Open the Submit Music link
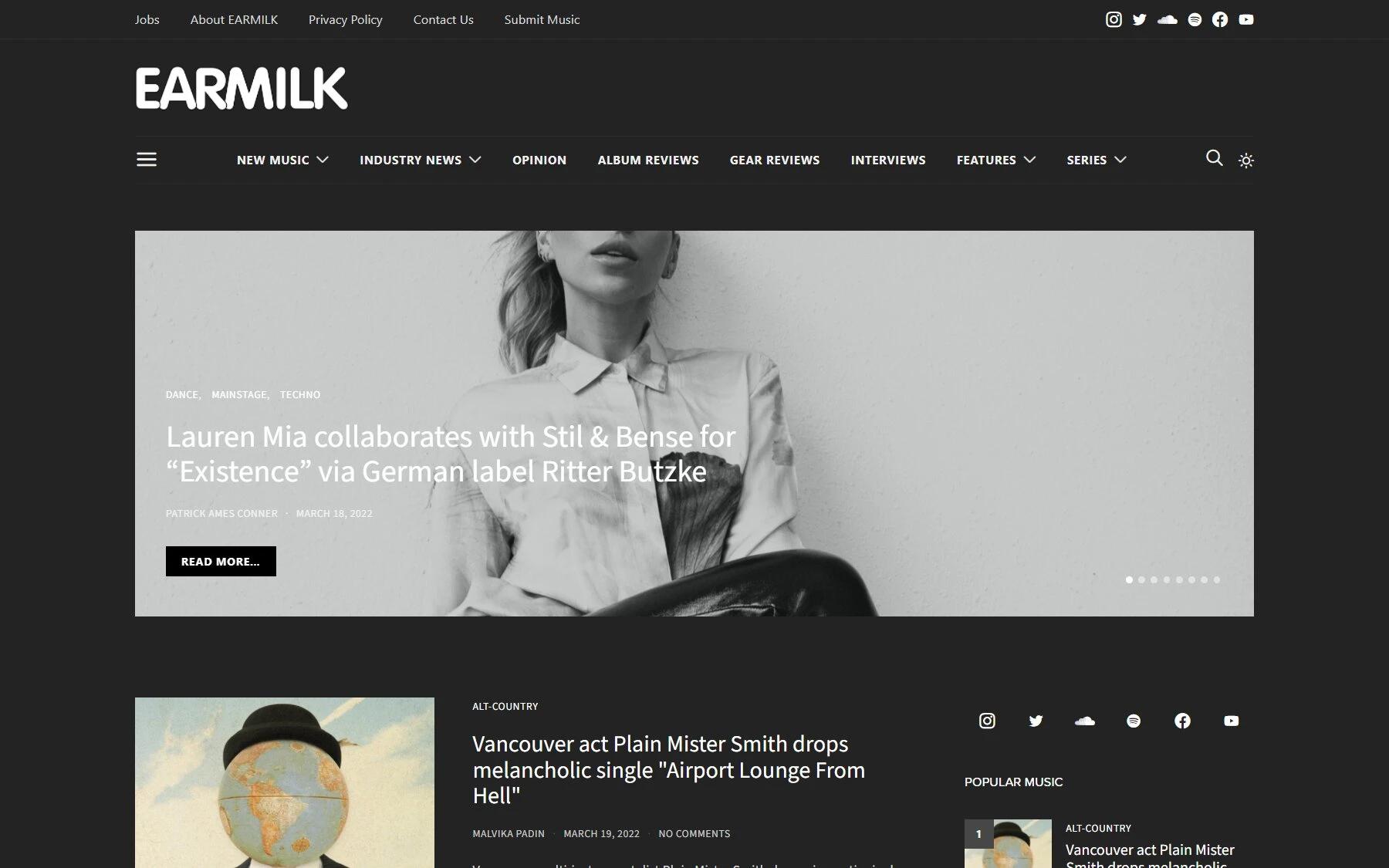Viewport: 1389px width, 868px height. pos(542,19)
